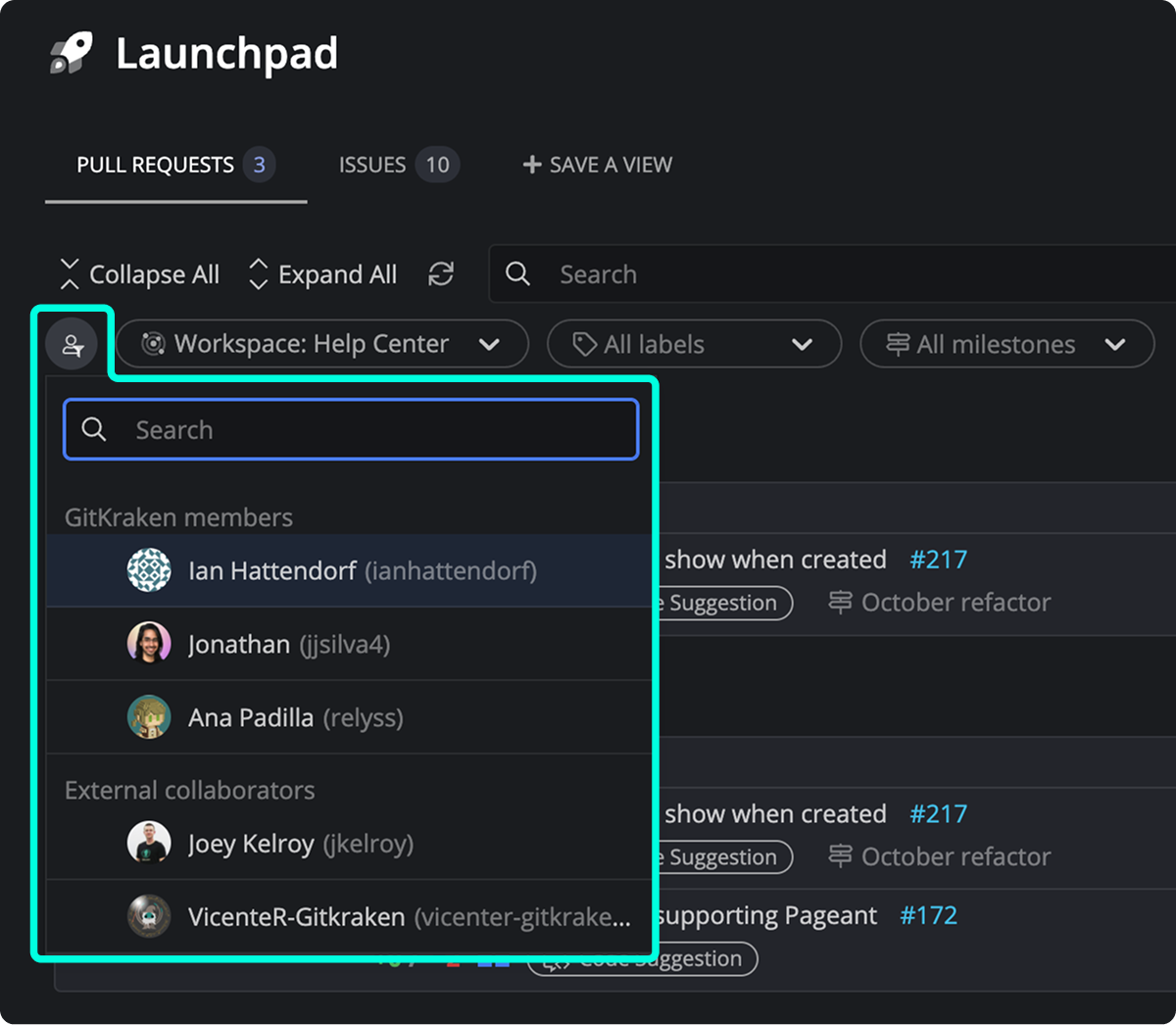Click SAVE A VIEW
The height and width of the screenshot is (1025, 1176).
[x=596, y=165]
